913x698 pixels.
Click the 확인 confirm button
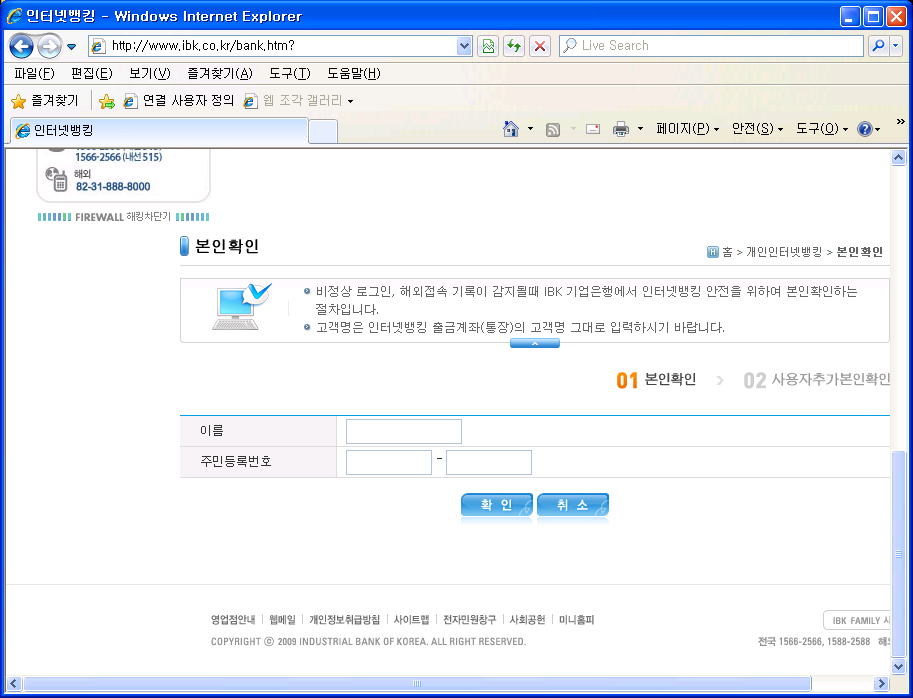click(497, 505)
